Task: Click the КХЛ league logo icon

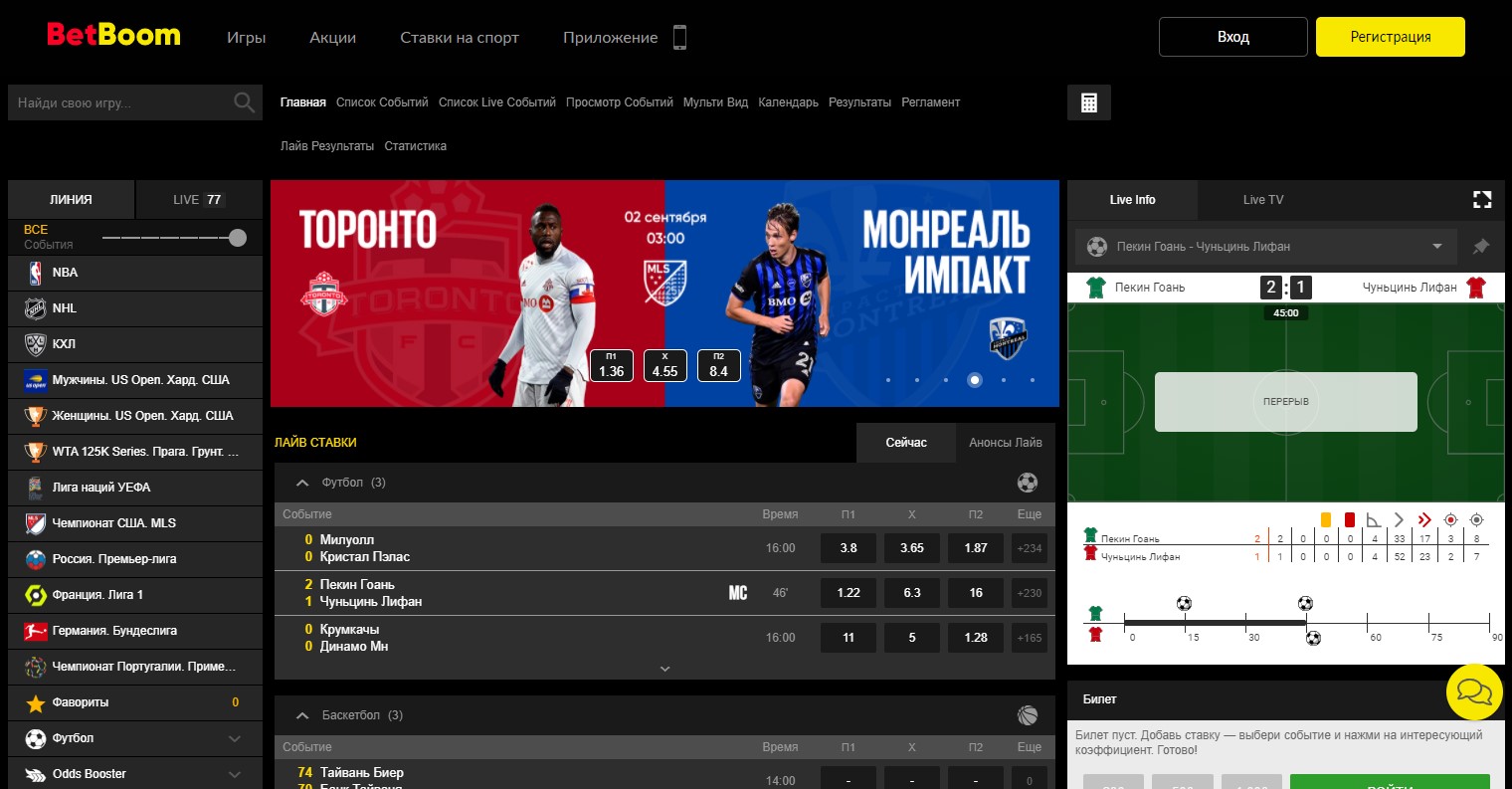Action: 36,344
